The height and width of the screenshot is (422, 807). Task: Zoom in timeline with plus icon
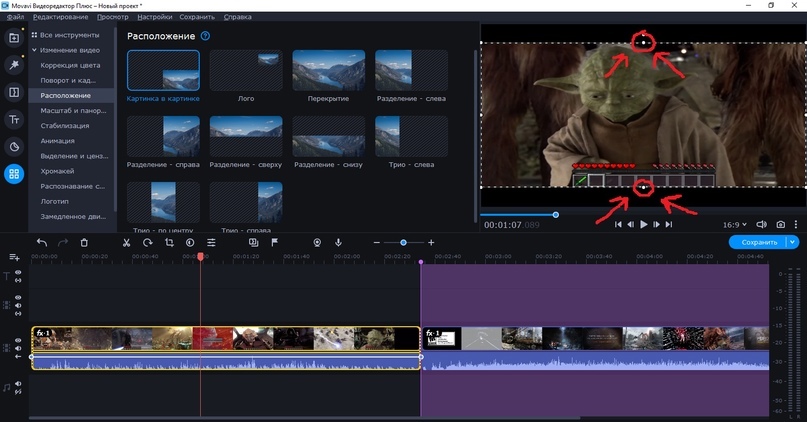(x=431, y=242)
